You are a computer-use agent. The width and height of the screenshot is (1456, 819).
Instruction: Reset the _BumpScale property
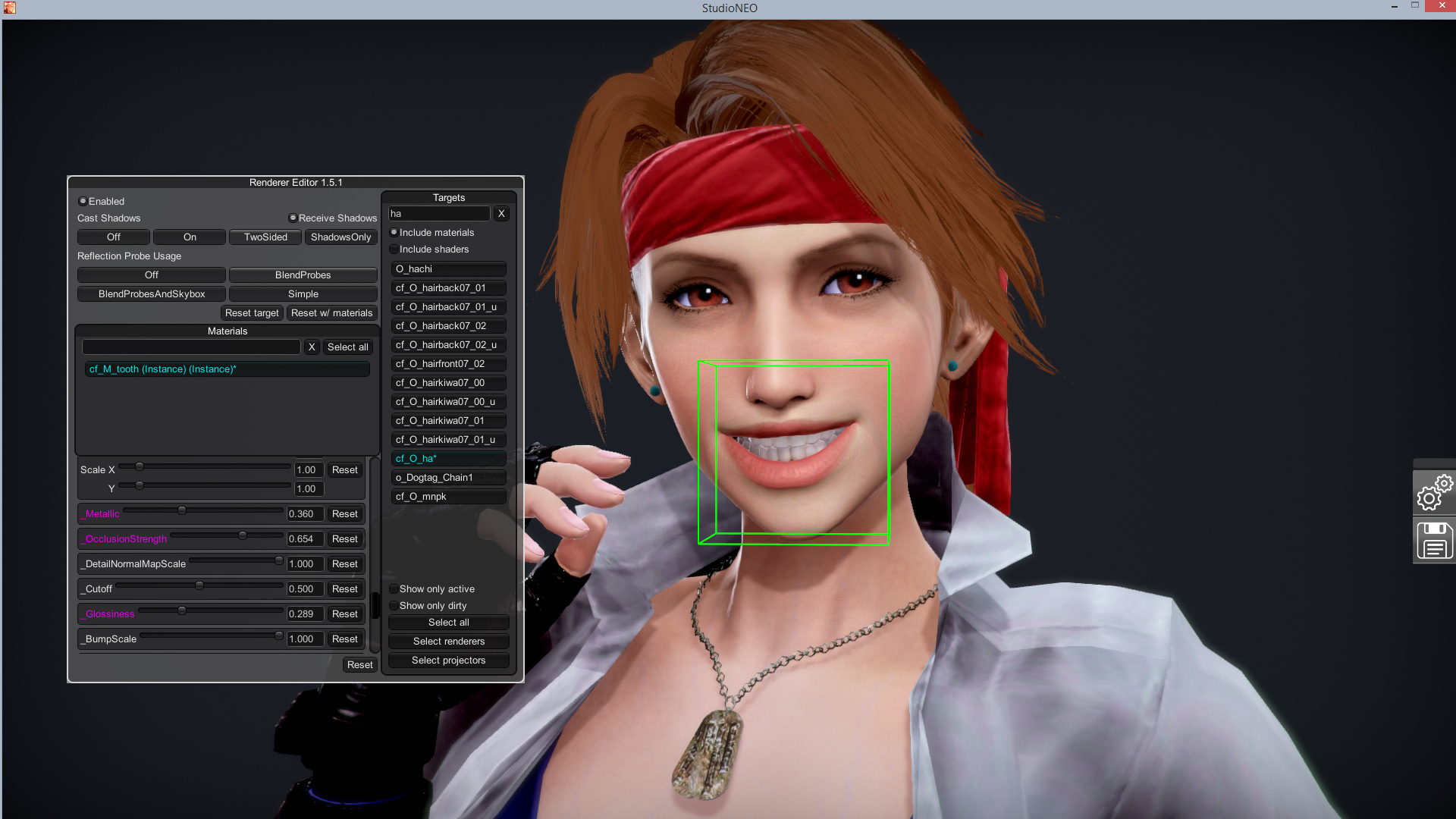(344, 639)
